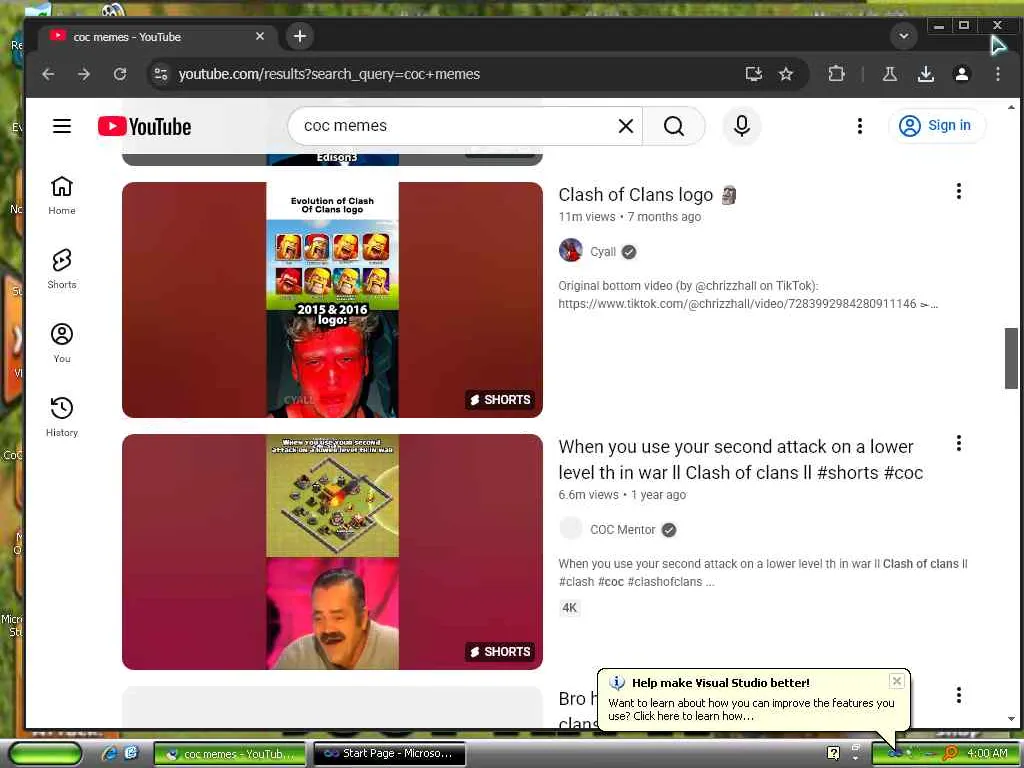Clear the search query with X
This screenshot has width=1024, height=768.
point(626,126)
